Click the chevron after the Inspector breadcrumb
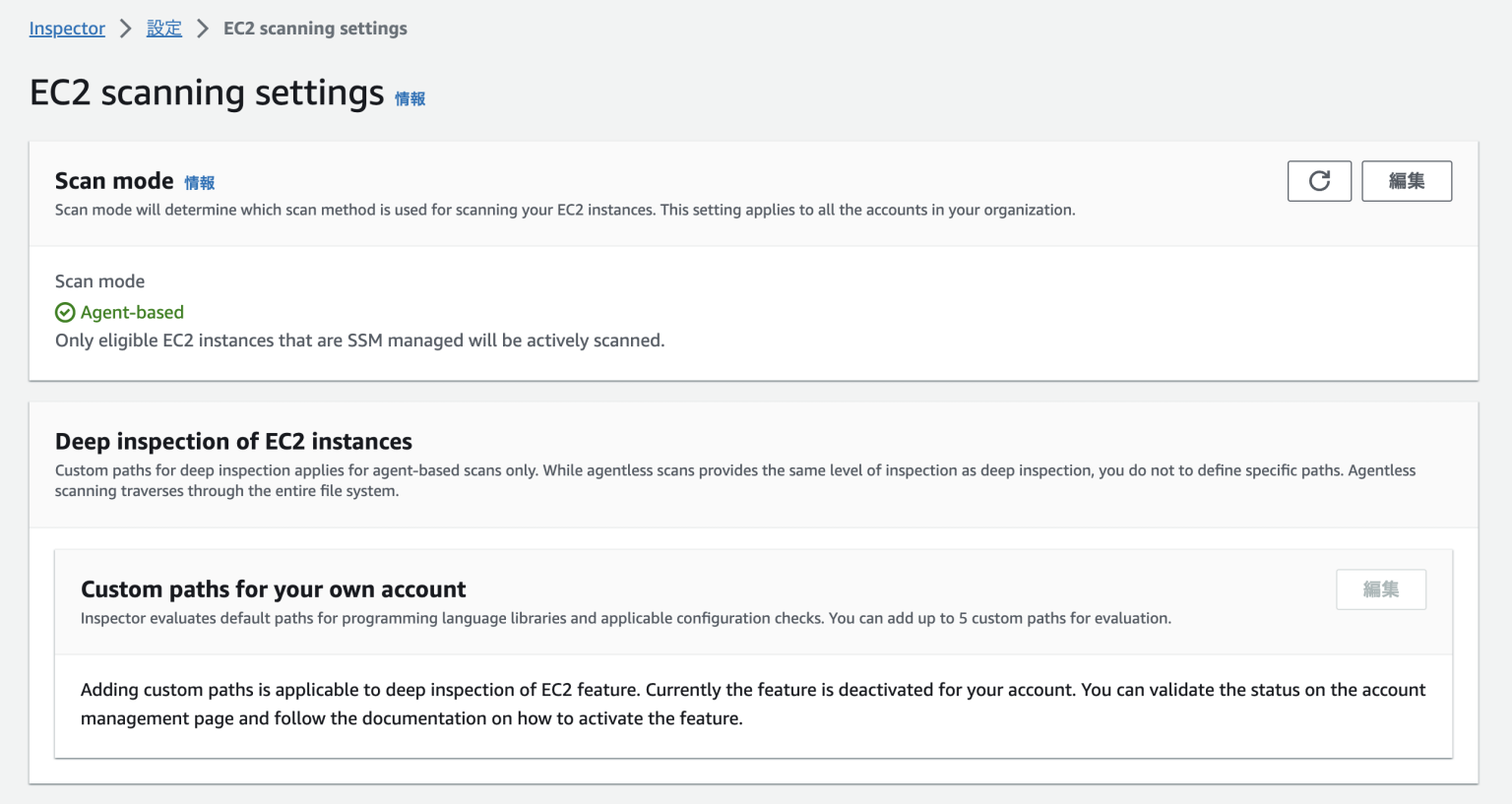 pos(125,29)
